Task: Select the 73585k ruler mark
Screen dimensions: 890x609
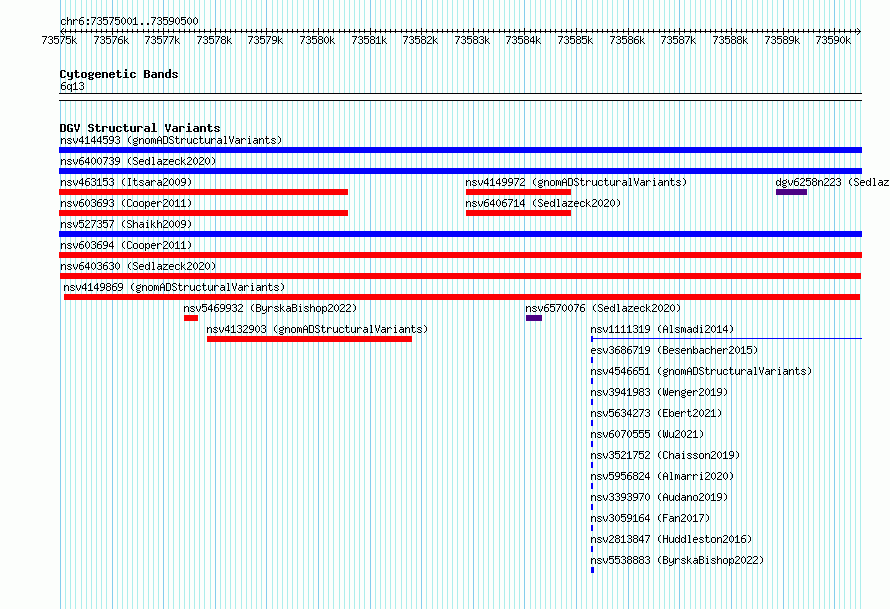Action: [575, 40]
